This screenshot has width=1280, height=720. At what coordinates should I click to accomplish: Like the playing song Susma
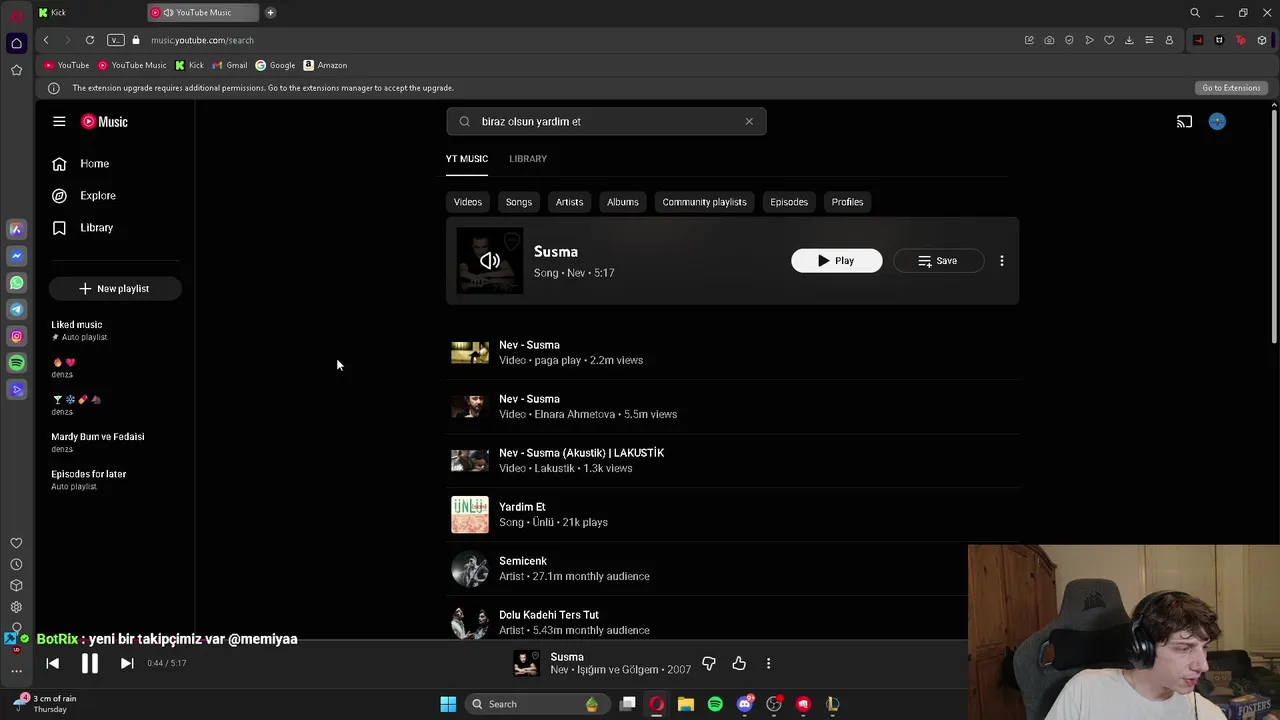[739, 663]
